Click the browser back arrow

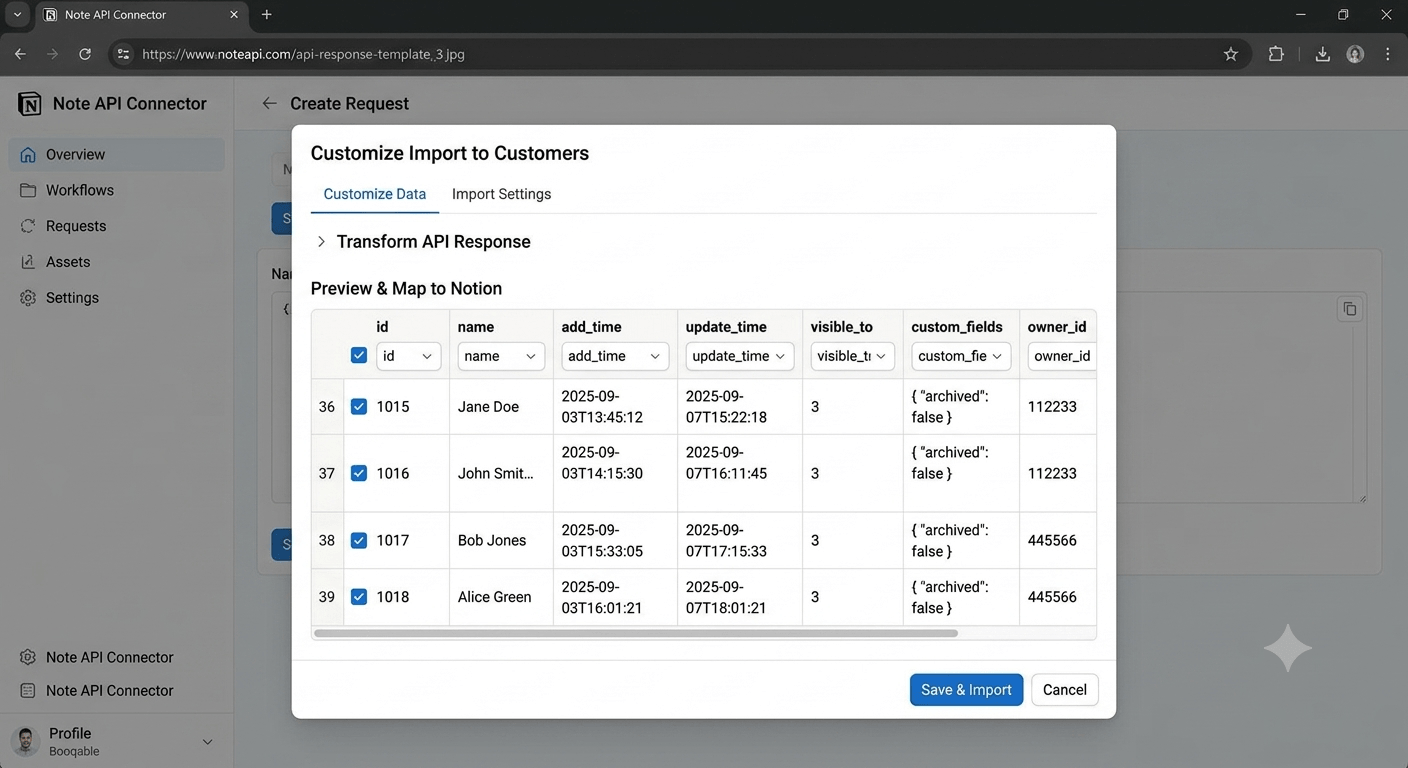[x=20, y=54]
